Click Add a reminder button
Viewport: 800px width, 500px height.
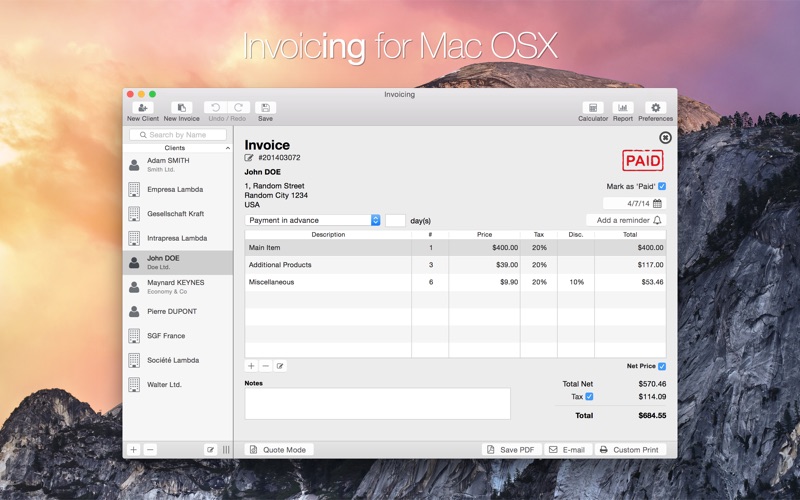coord(626,220)
